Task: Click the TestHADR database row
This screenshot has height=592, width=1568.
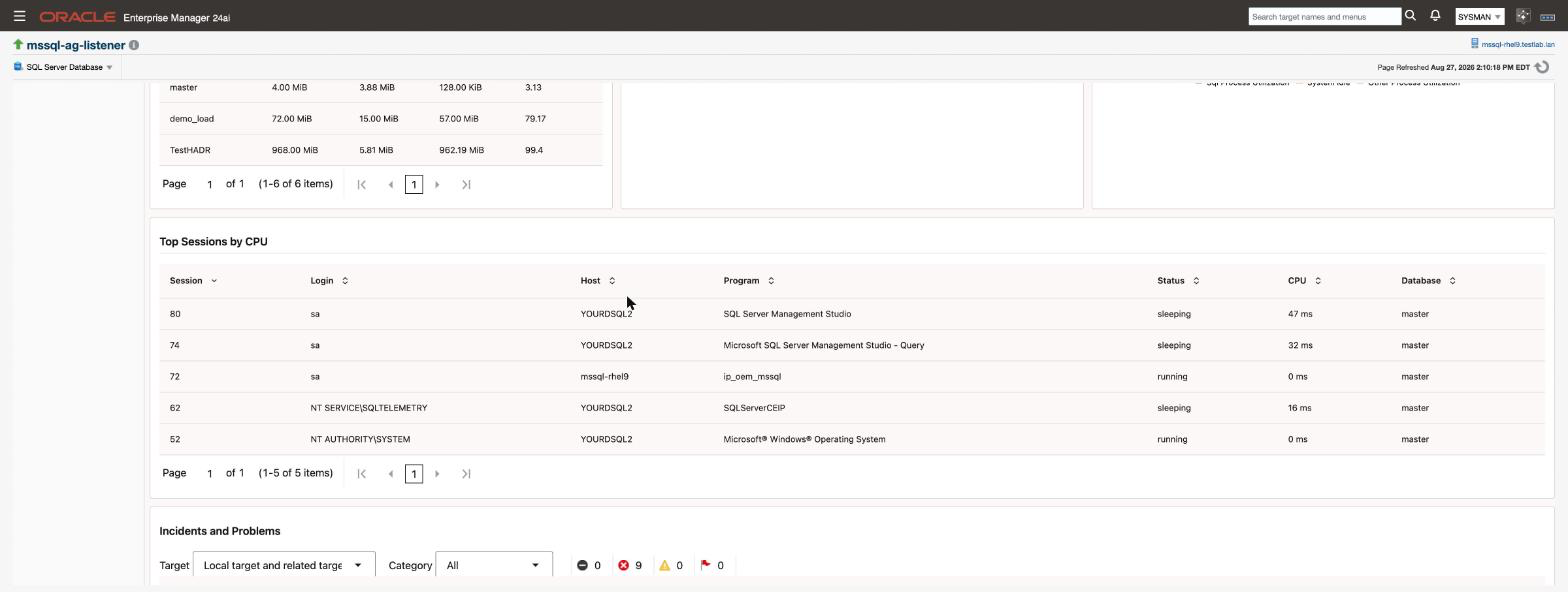Action: (x=381, y=150)
